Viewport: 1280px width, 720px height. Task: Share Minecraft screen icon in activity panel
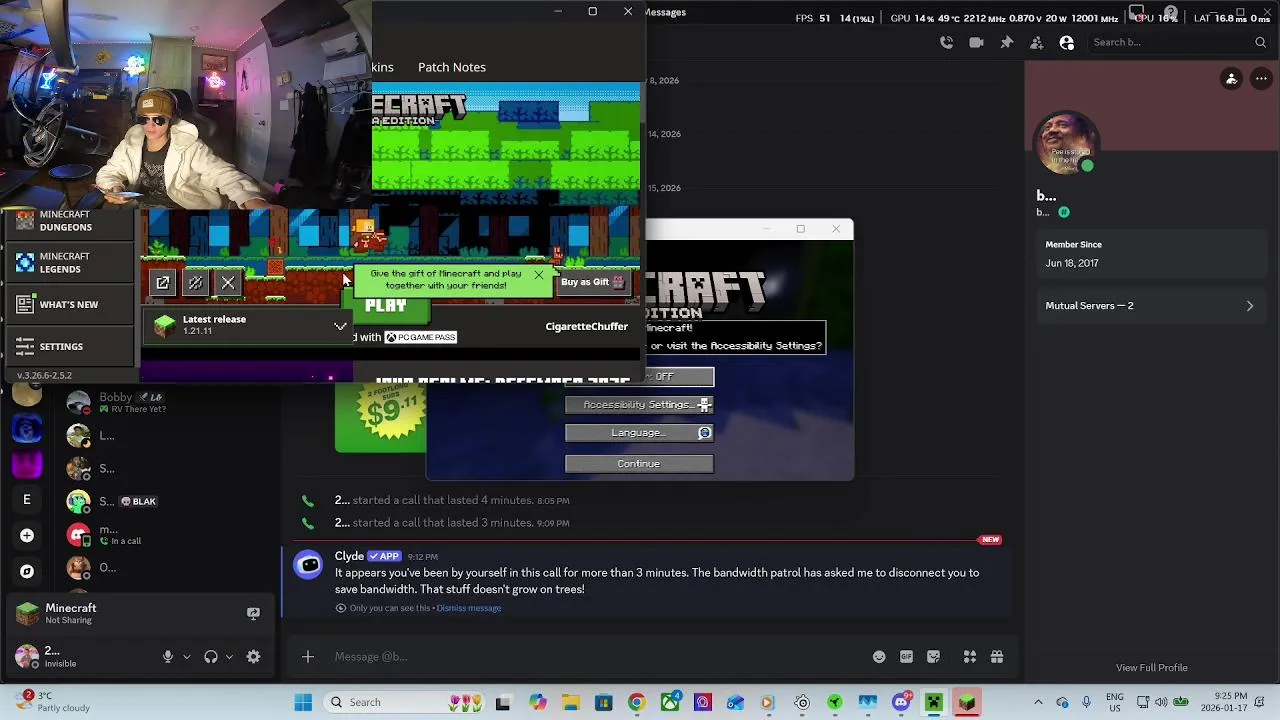coord(253,613)
